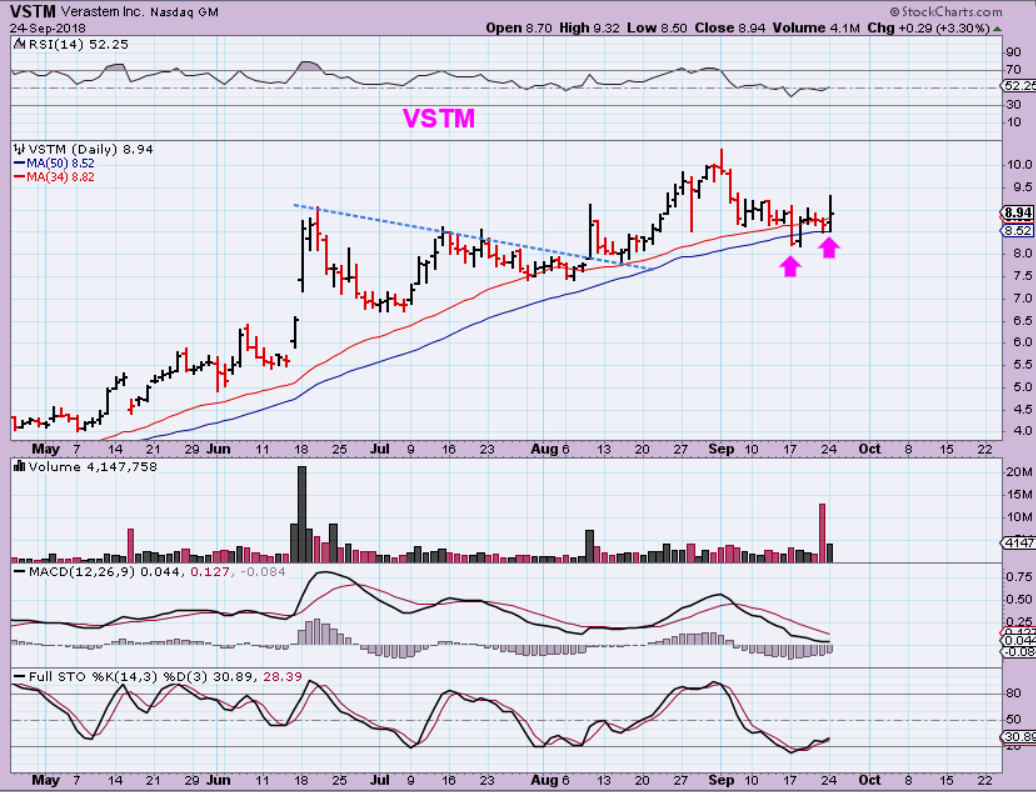This screenshot has width=1036, height=792.
Task: Click the 4147 volume tag on right axis
Action: pyautogui.click(x=1019, y=543)
